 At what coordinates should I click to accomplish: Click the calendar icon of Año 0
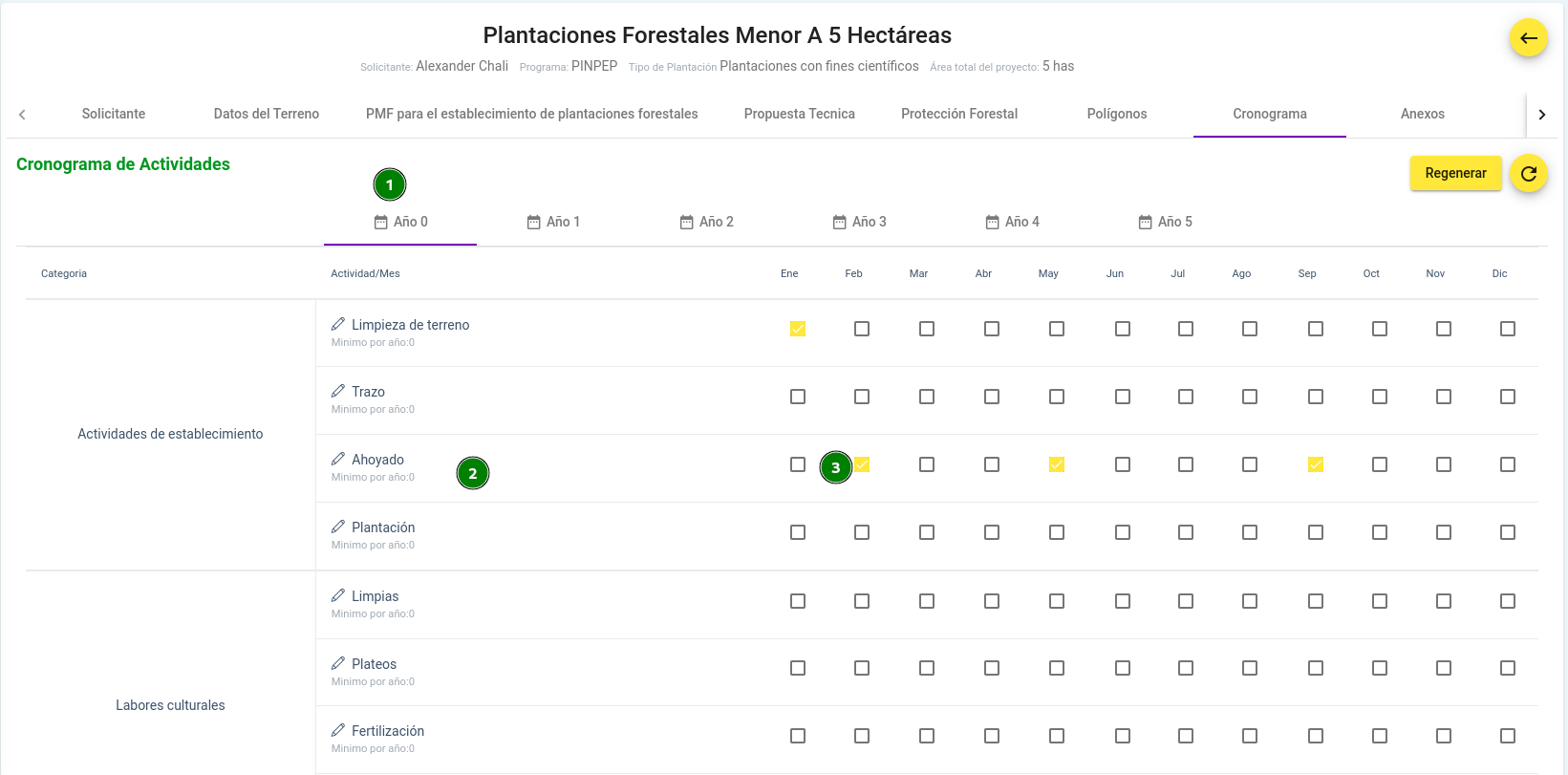point(380,222)
